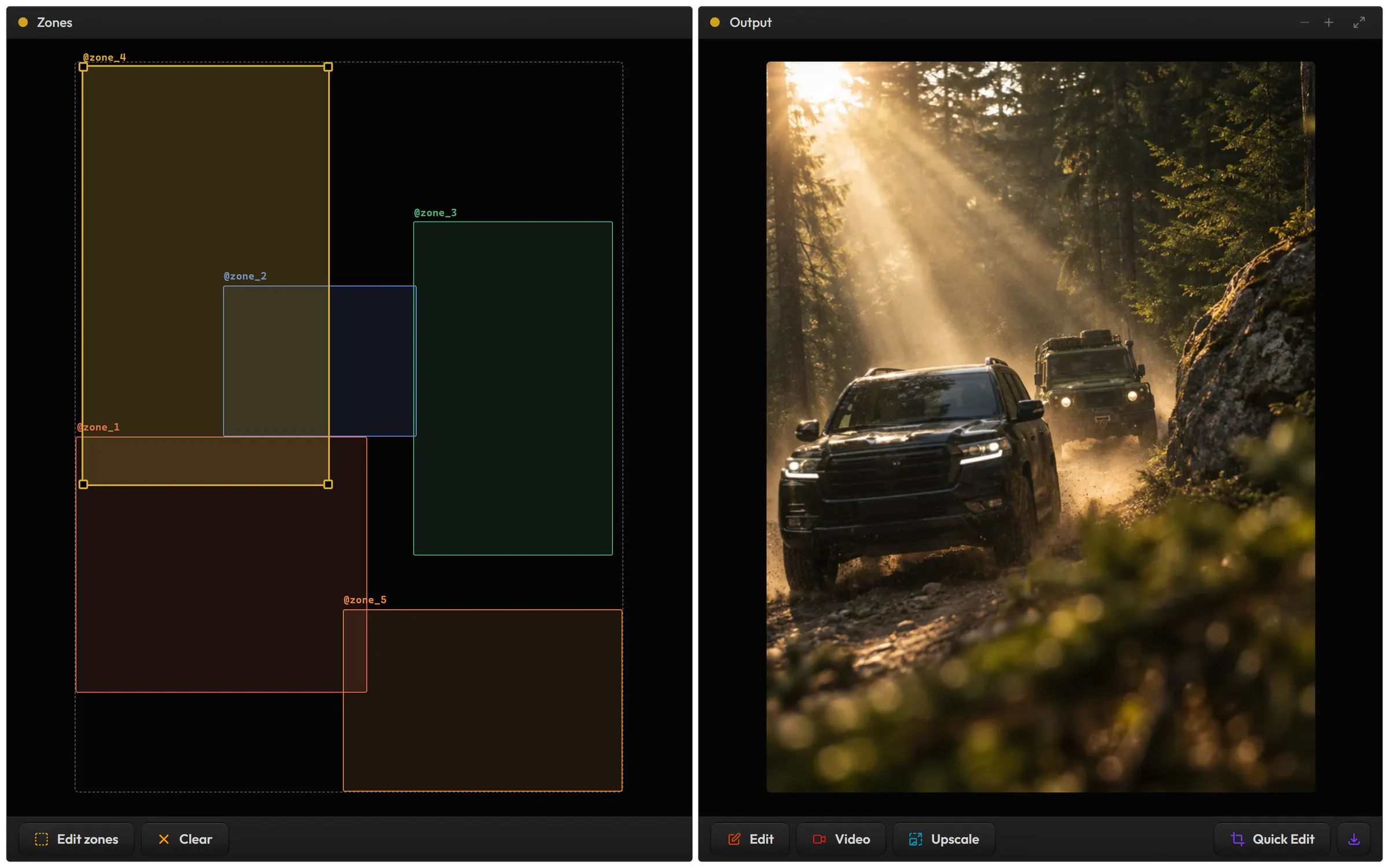Click the forest SUV output image

[x=1041, y=427]
